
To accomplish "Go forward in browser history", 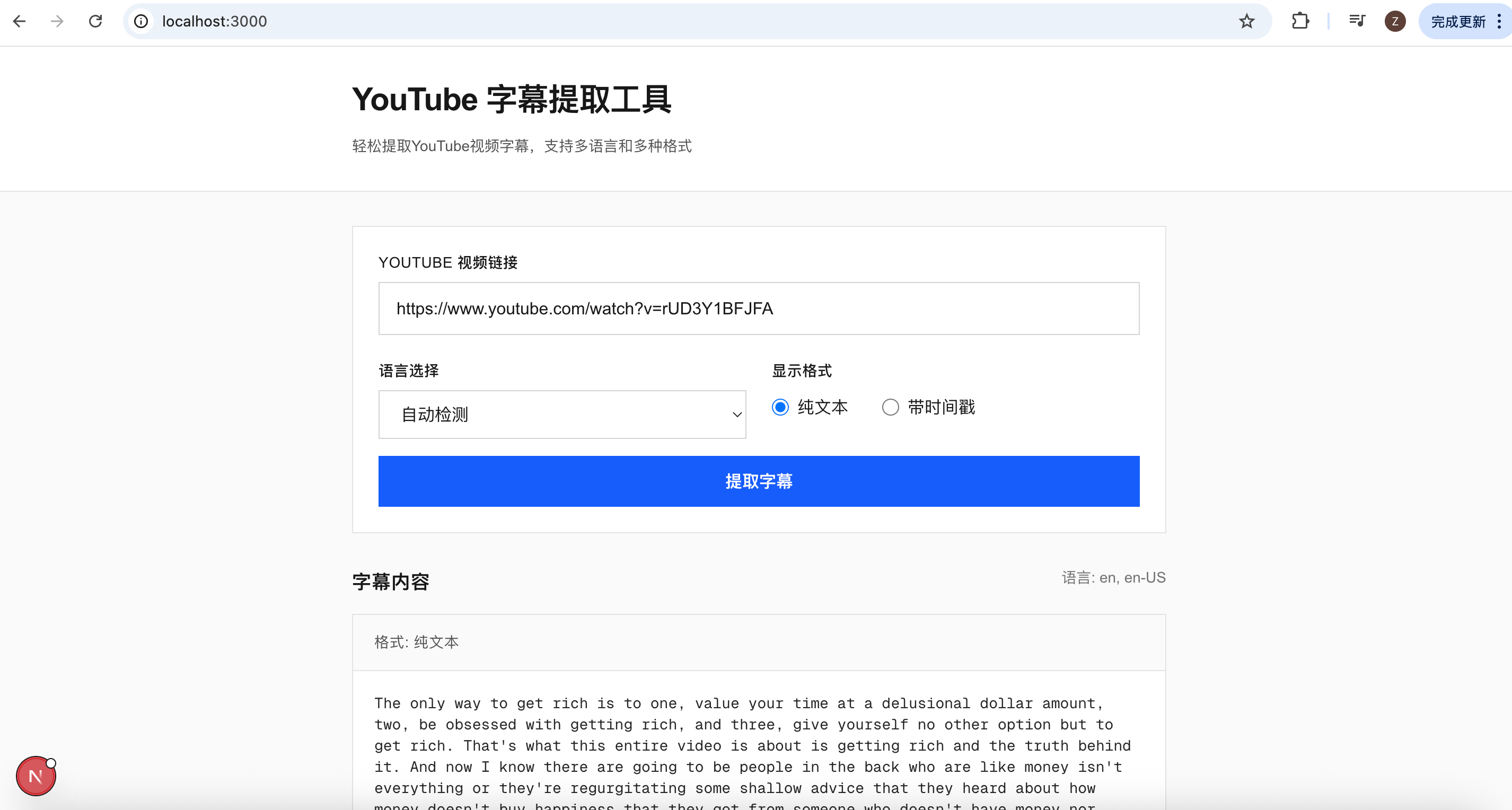I will coord(57,22).
